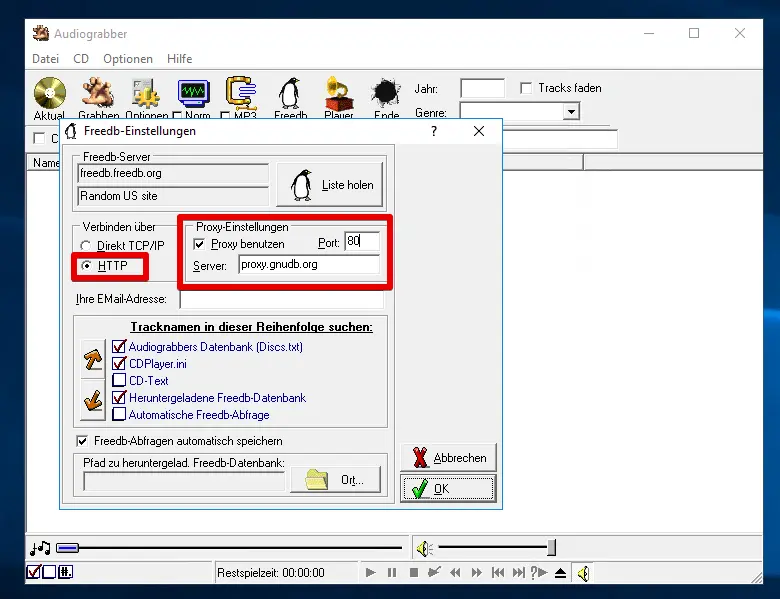The image size is (780, 599).
Task: Click the MP3 clamp icon
Action: (x=241, y=93)
